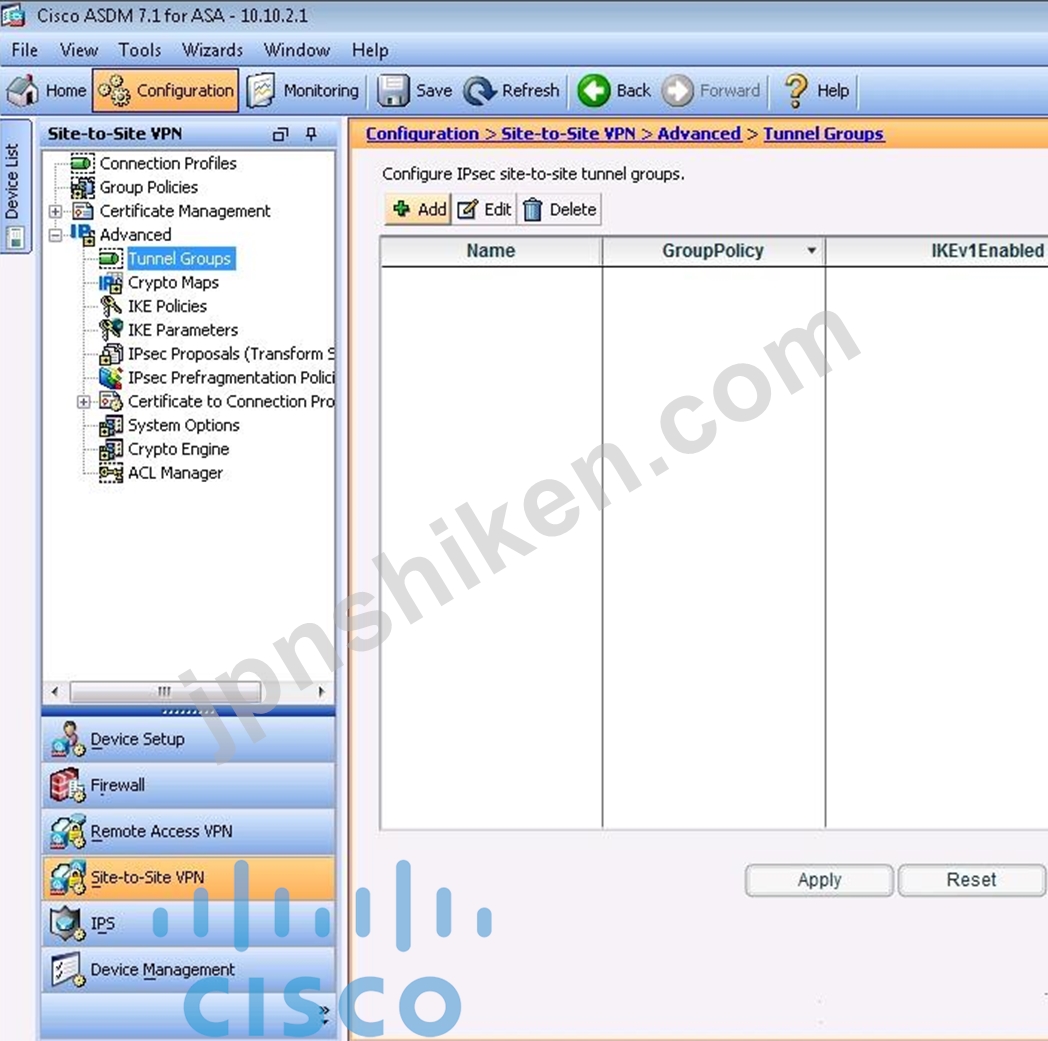Show more navigation buttons chevron
Viewport: 1048px width, 1041px height.
coord(324,1014)
